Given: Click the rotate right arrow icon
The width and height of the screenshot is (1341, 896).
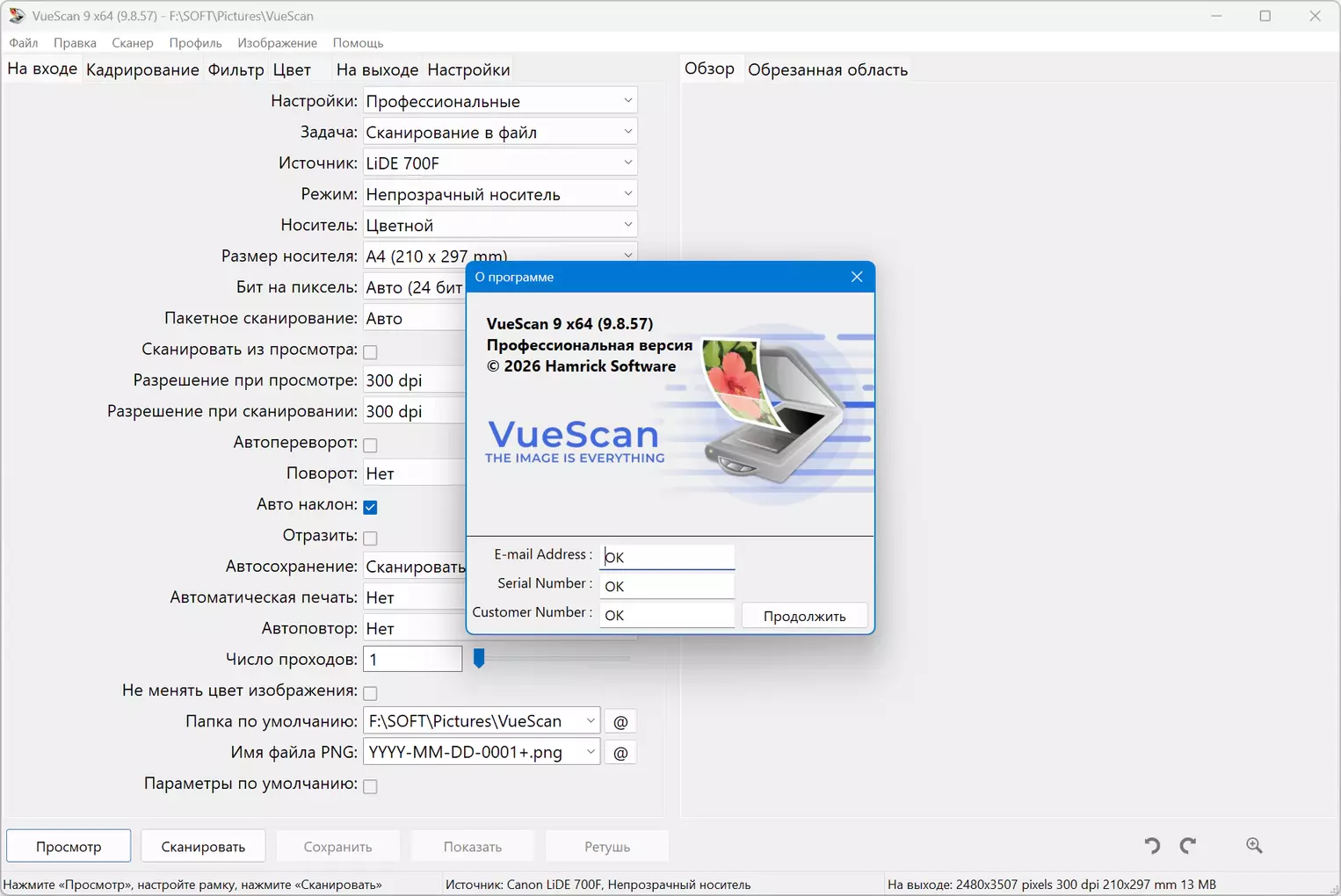Looking at the screenshot, I should [1188, 845].
